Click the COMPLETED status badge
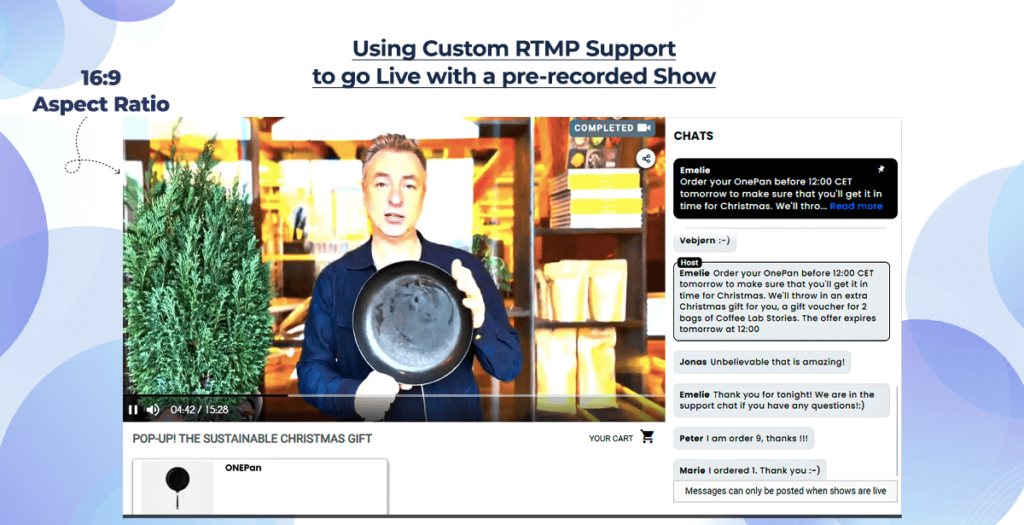 611,128
